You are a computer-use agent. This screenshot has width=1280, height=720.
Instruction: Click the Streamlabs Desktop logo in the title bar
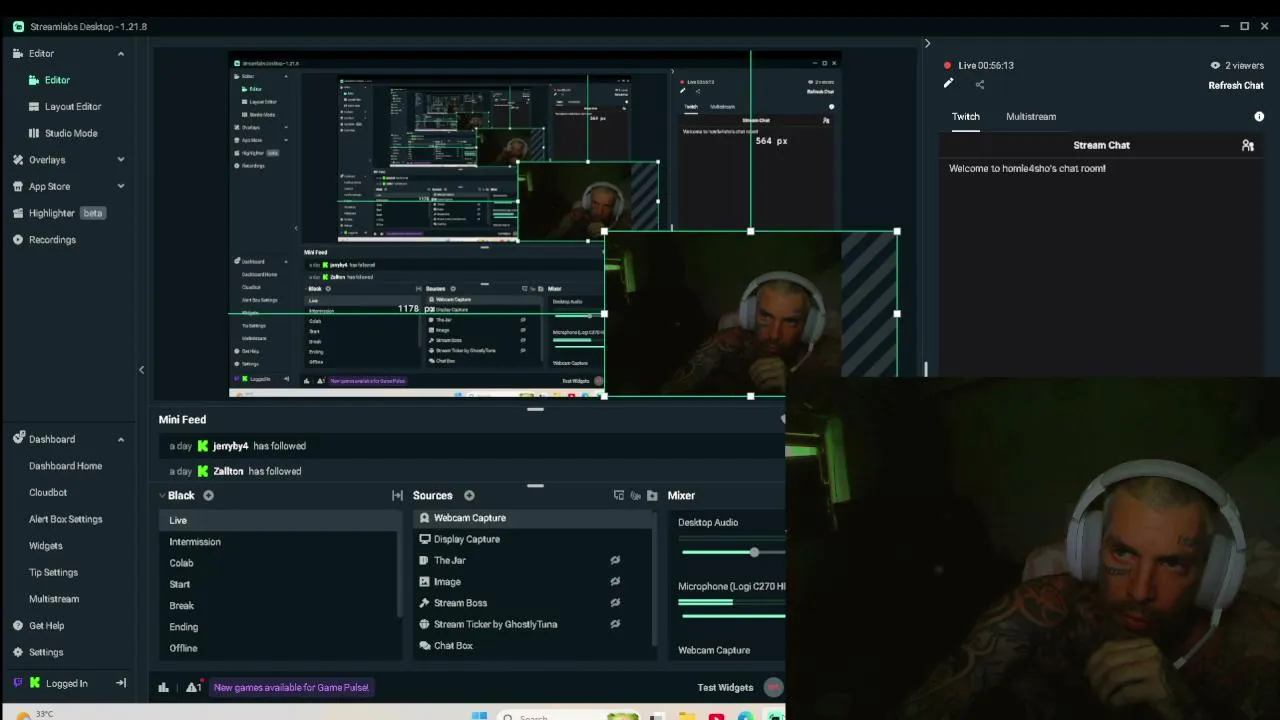pyautogui.click(x=18, y=26)
